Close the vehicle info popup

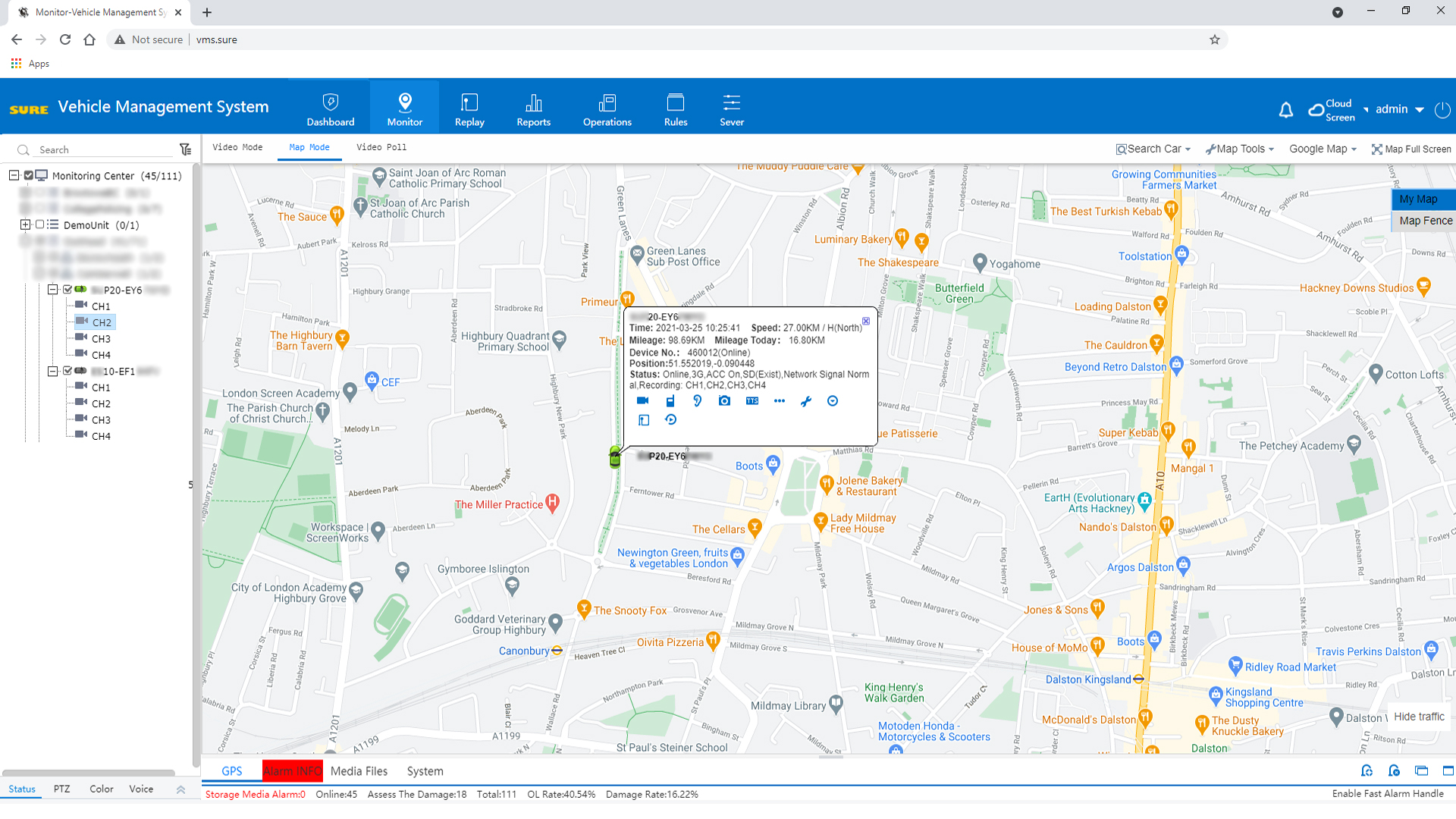[x=866, y=321]
